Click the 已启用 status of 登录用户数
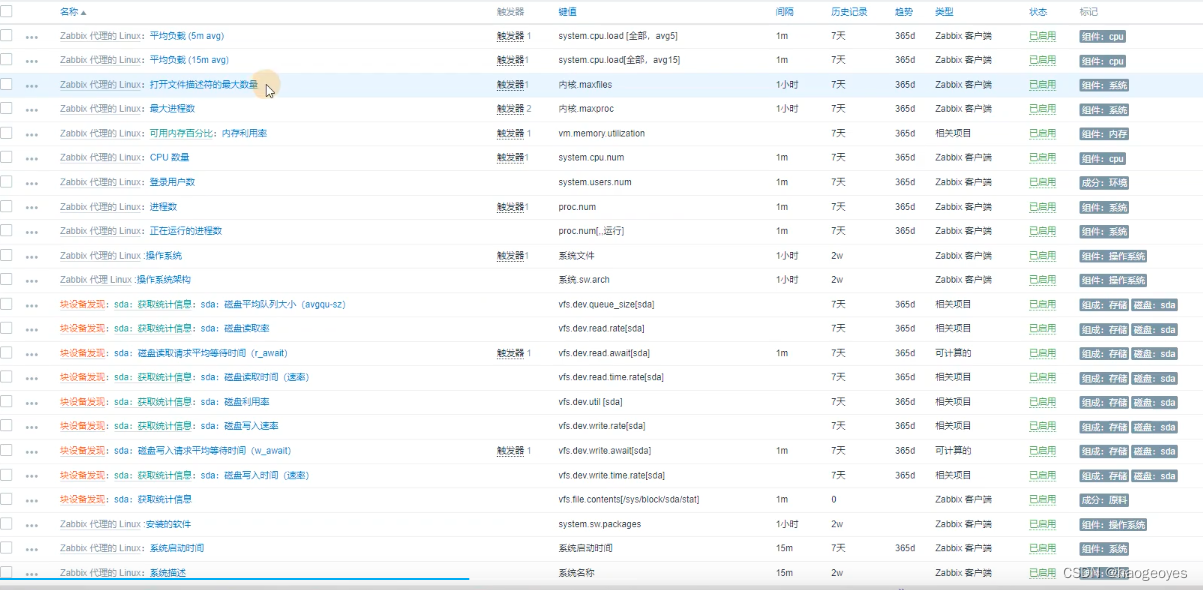Image resolution: width=1203 pixels, height=590 pixels. [x=1042, y=182]
